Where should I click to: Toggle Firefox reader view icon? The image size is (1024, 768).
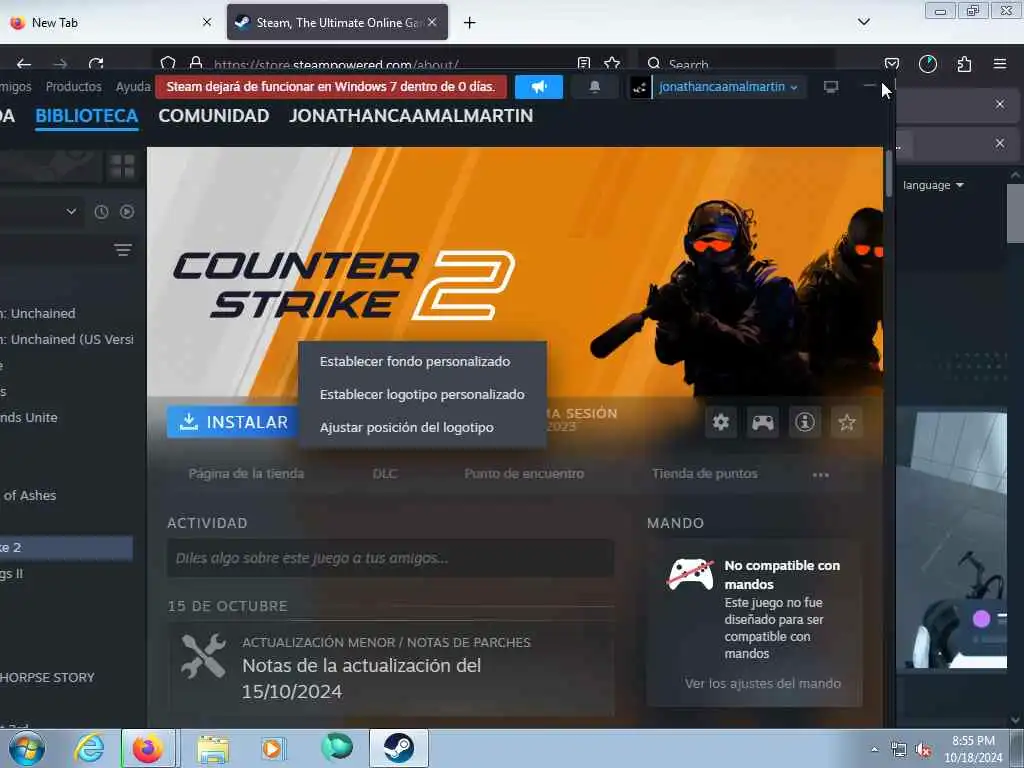pos(584,64)
